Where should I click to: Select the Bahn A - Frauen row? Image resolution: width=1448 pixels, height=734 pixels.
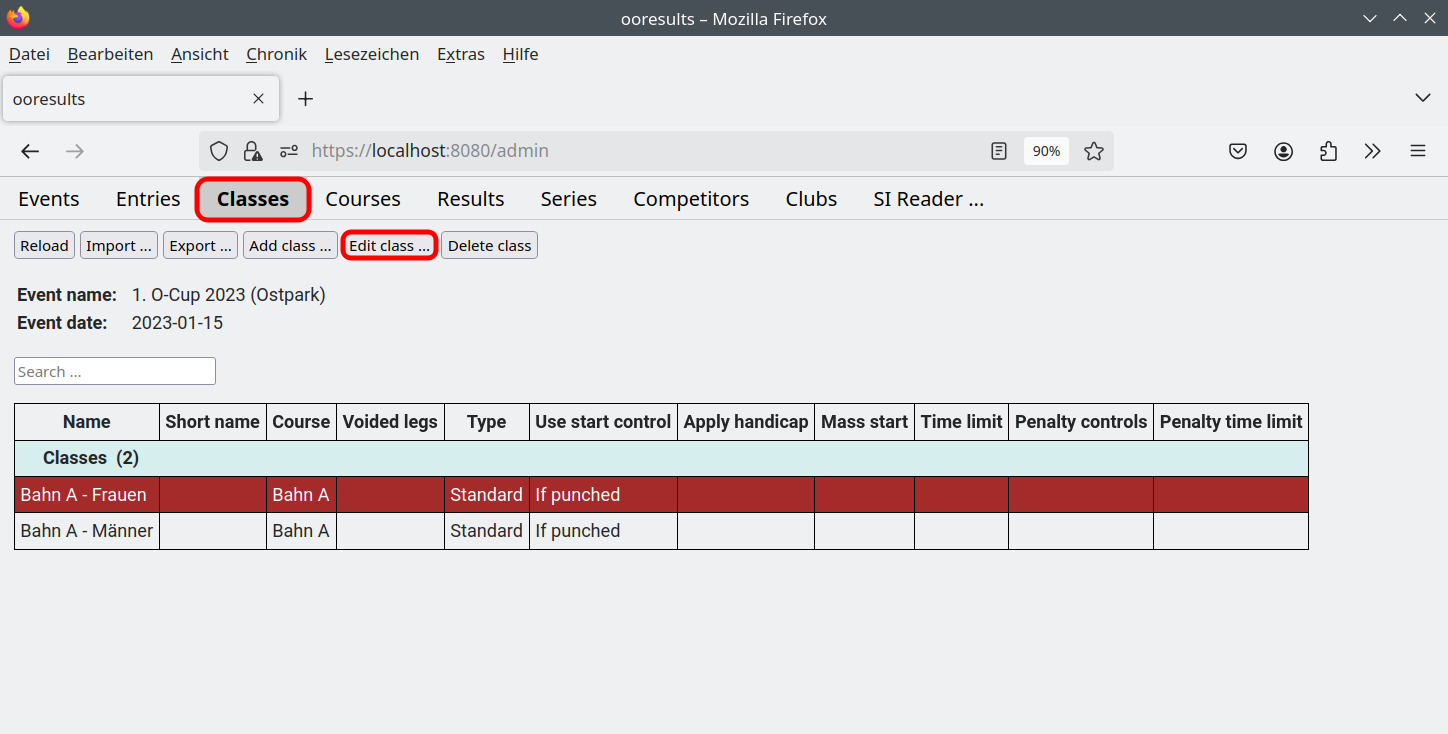tap(661, 495)
